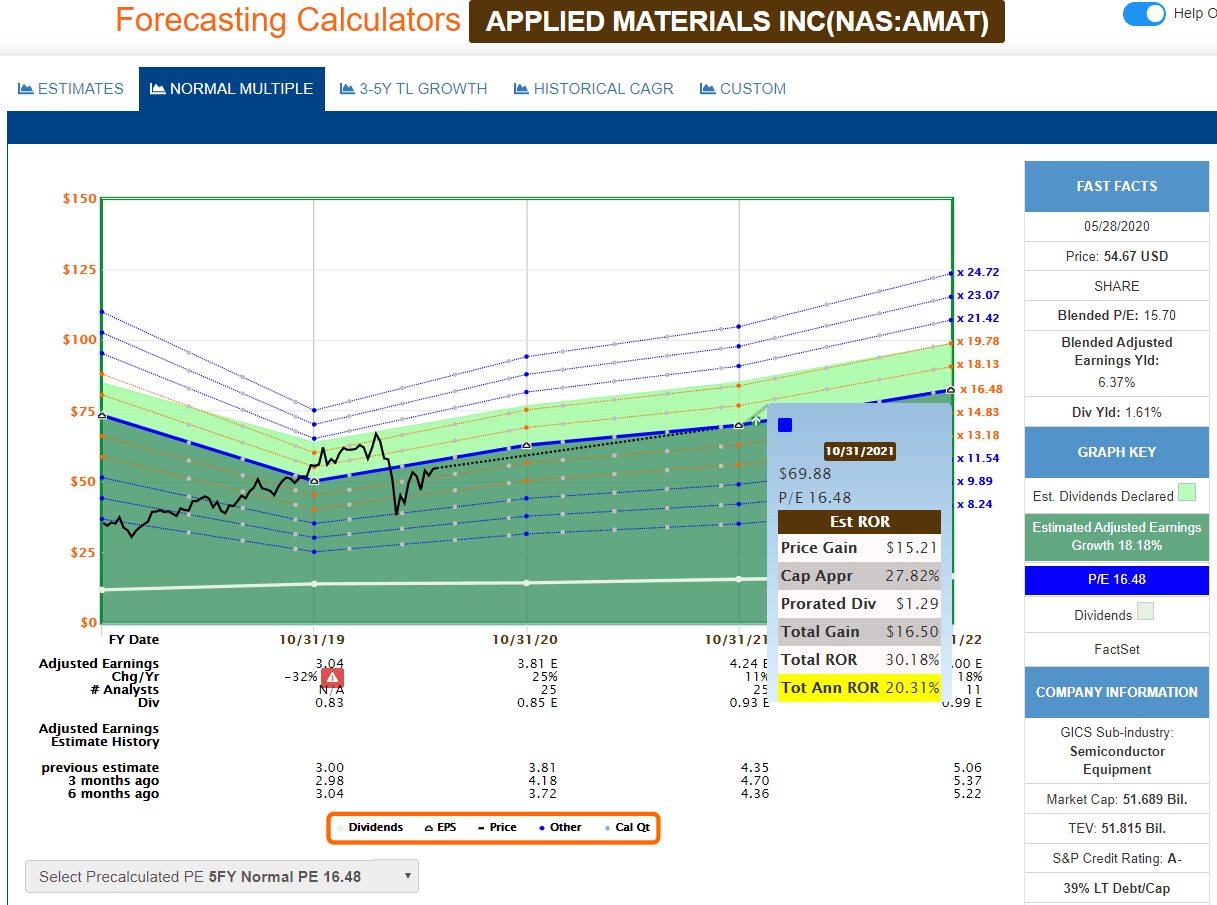Click 'Market Cap: 51.689 Bil.' company info
Image resolution: width=1217 pixels, height=905 pixels.
[x=1117, y=799]
